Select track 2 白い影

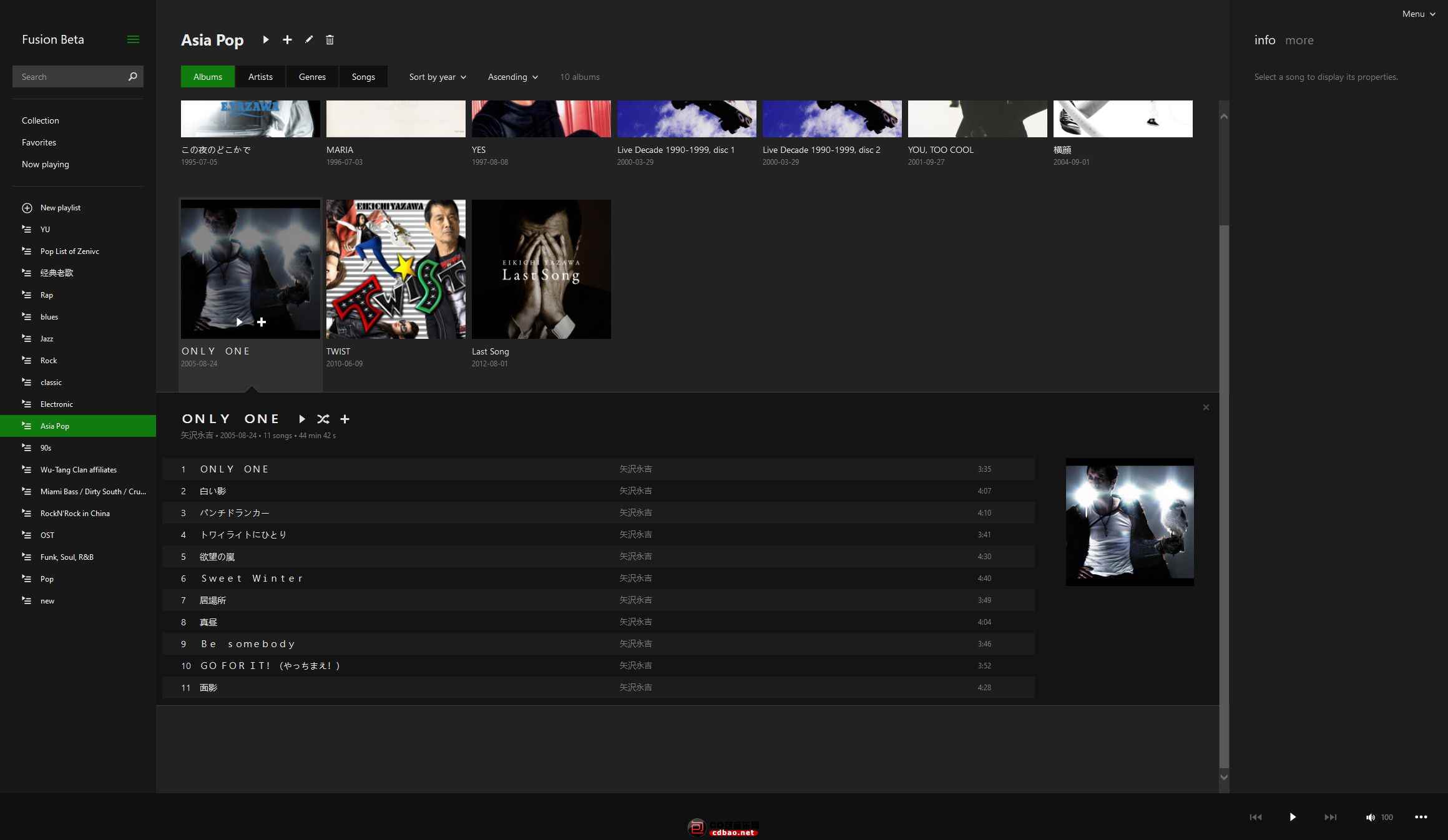coord(599,491)
